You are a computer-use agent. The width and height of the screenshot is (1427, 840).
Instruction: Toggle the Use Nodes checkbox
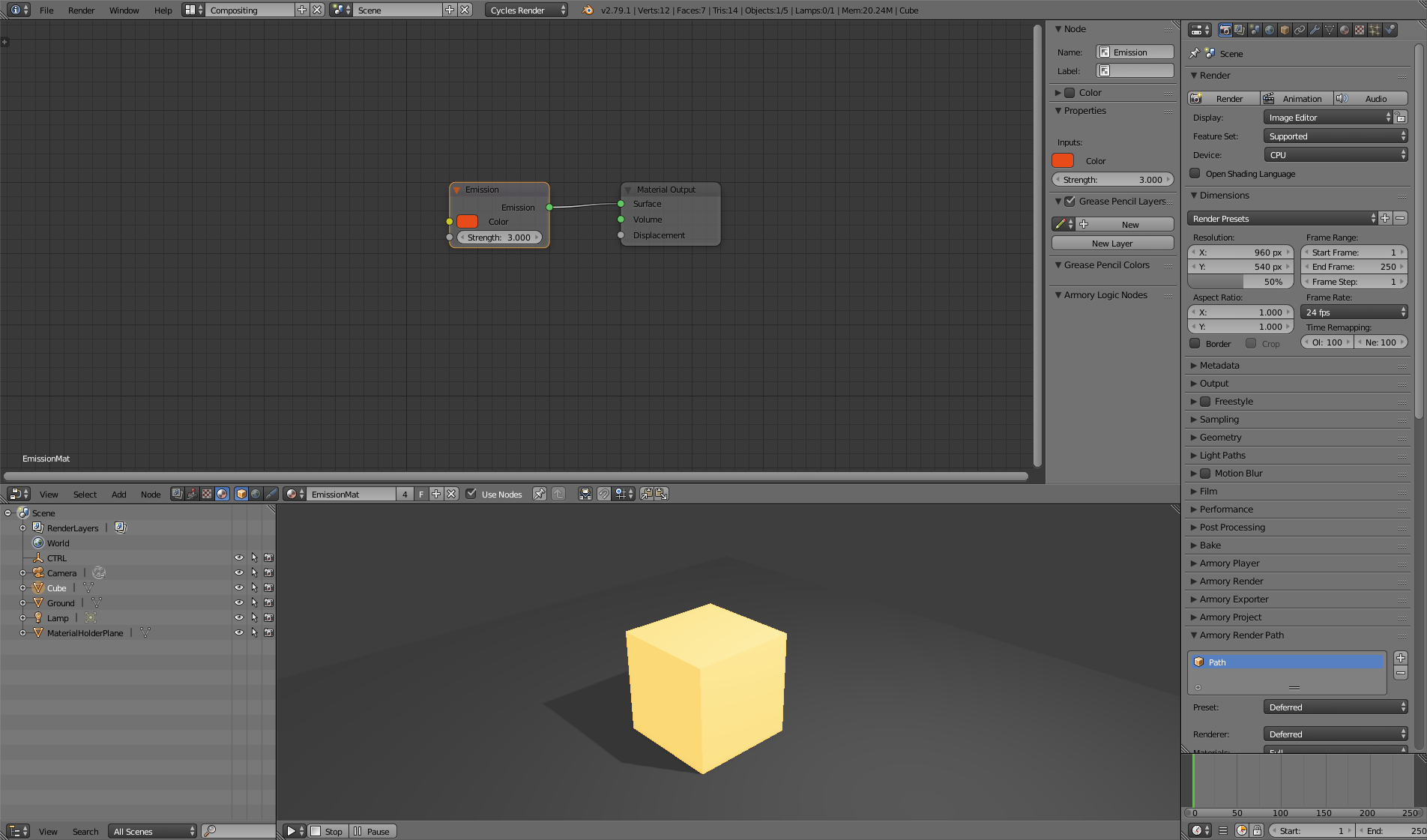[471, 494]
